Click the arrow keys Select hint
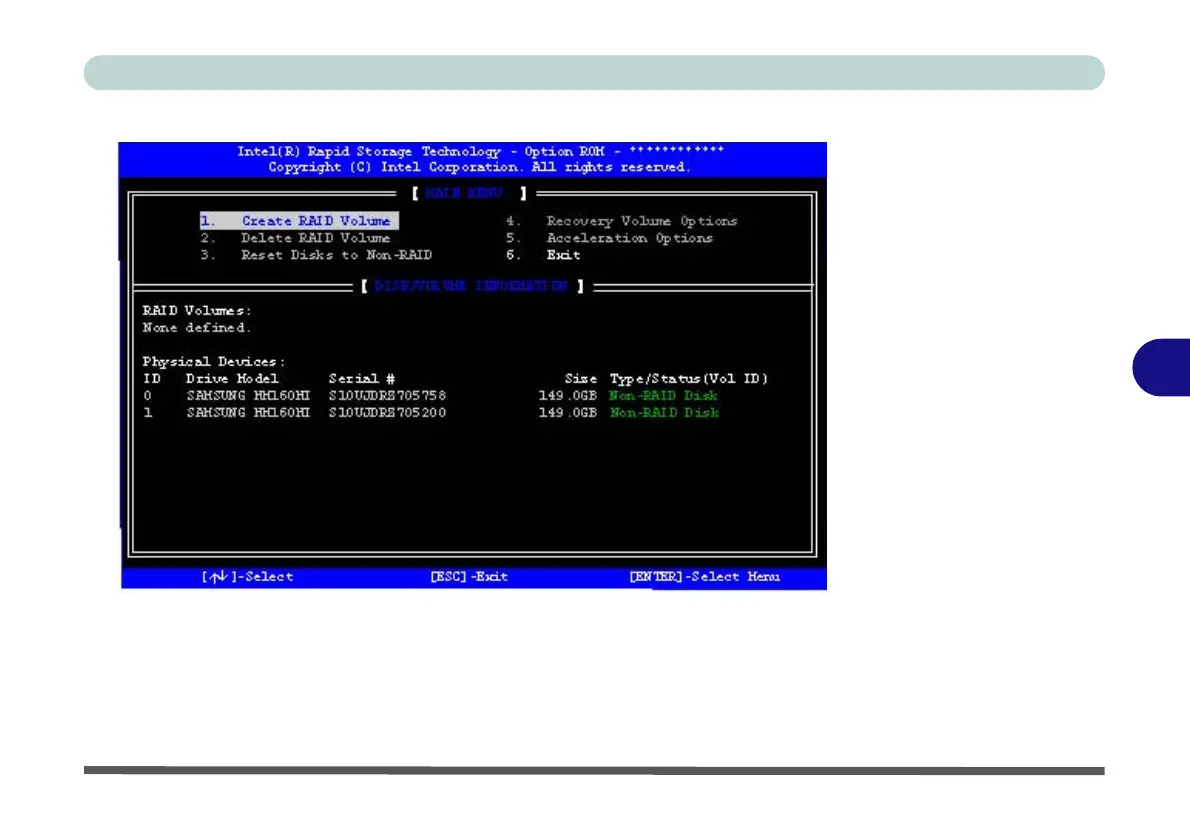This screenshot has width=1190, height=838. click(247, 577)
